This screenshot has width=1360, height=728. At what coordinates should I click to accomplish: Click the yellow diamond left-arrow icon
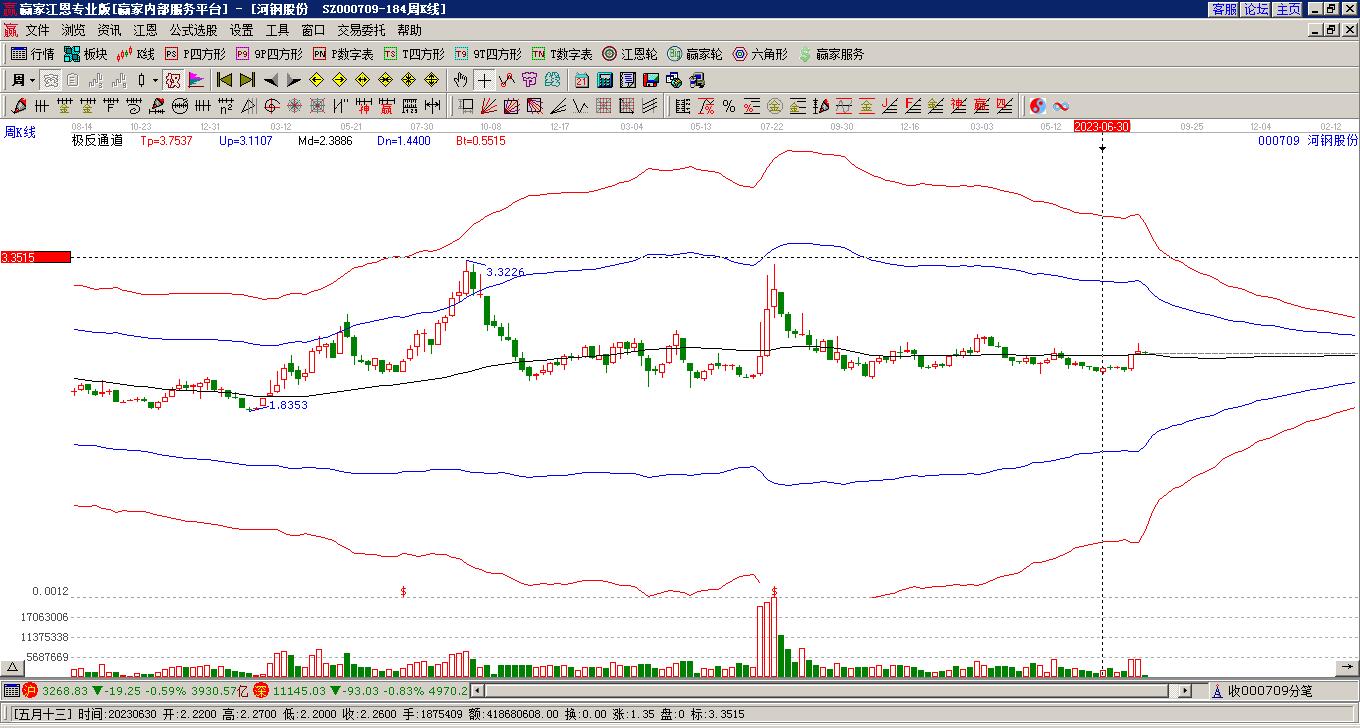317,80
